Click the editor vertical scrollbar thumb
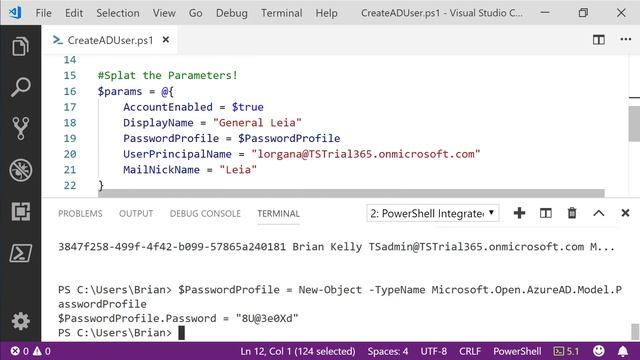640x360 pixels. pos(634,125)
